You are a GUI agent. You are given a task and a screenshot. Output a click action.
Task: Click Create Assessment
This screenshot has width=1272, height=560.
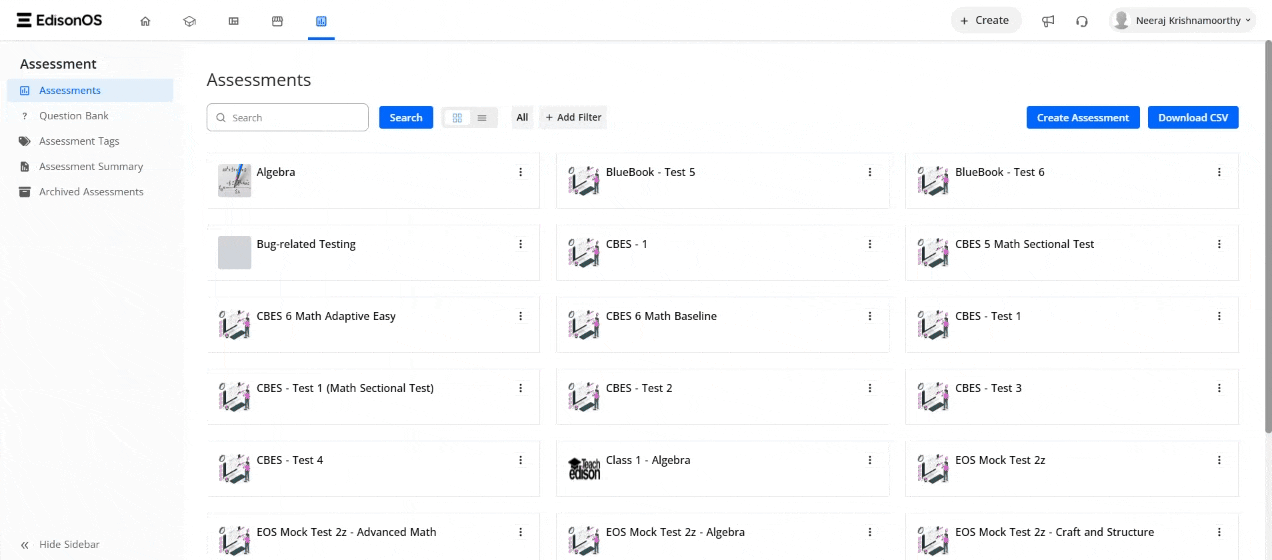point(1083,118)
